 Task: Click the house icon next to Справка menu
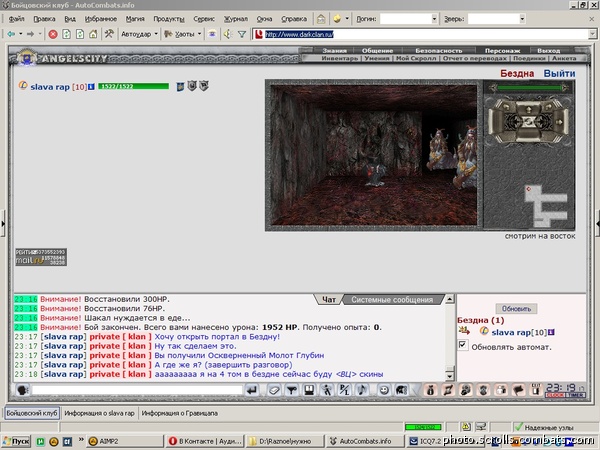point(321,18)
